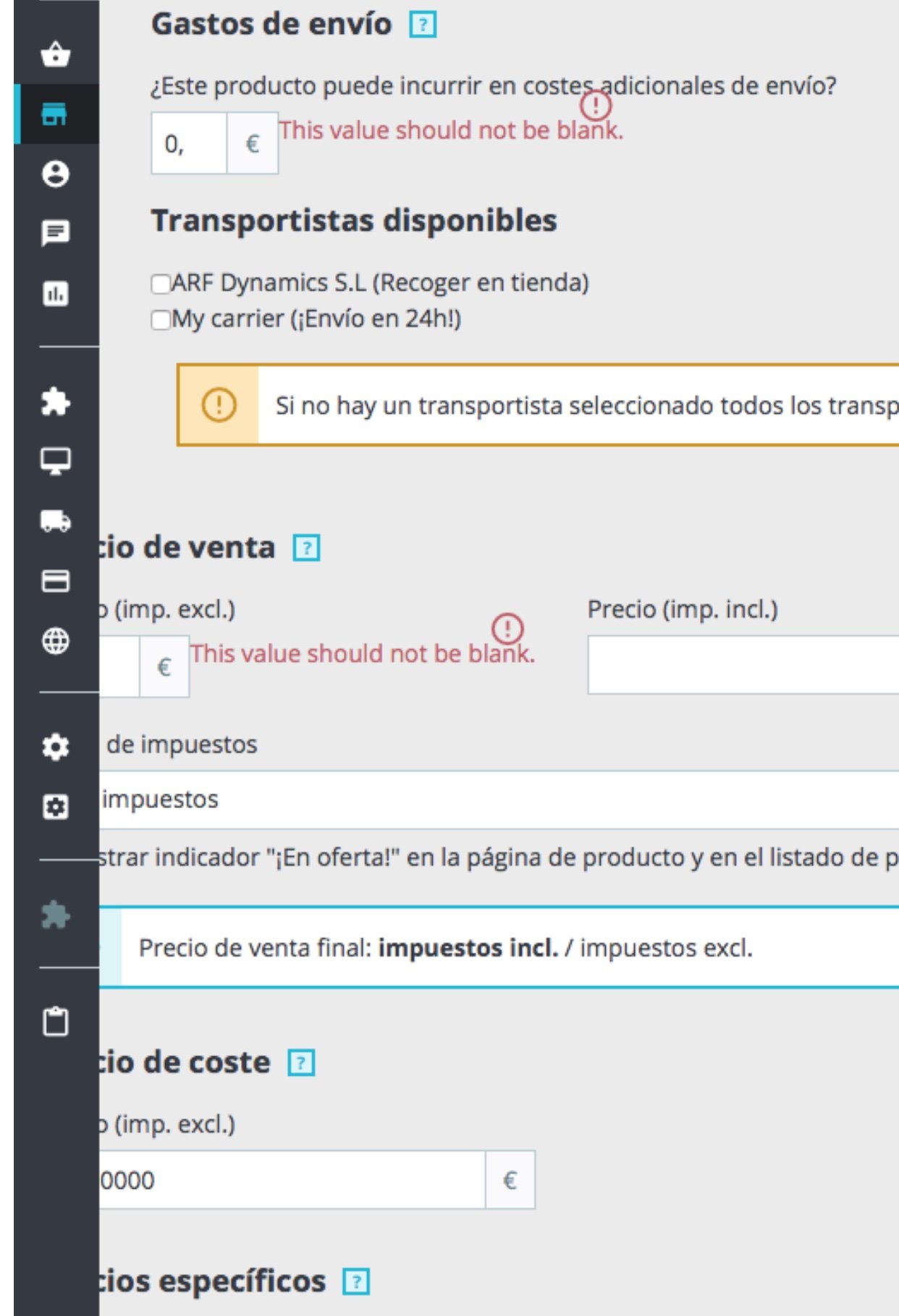
Task: Click additional shipping cost input field
Action: point(189,143)
